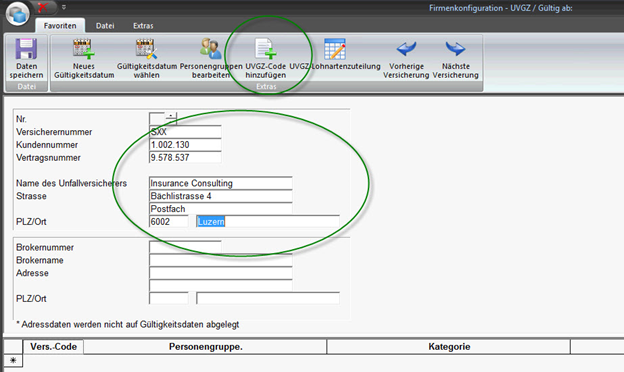The height and width of the screenshot is (372, 624).
Task: Go to Vorherige Versicherung arrow
Action: [406, 49]
